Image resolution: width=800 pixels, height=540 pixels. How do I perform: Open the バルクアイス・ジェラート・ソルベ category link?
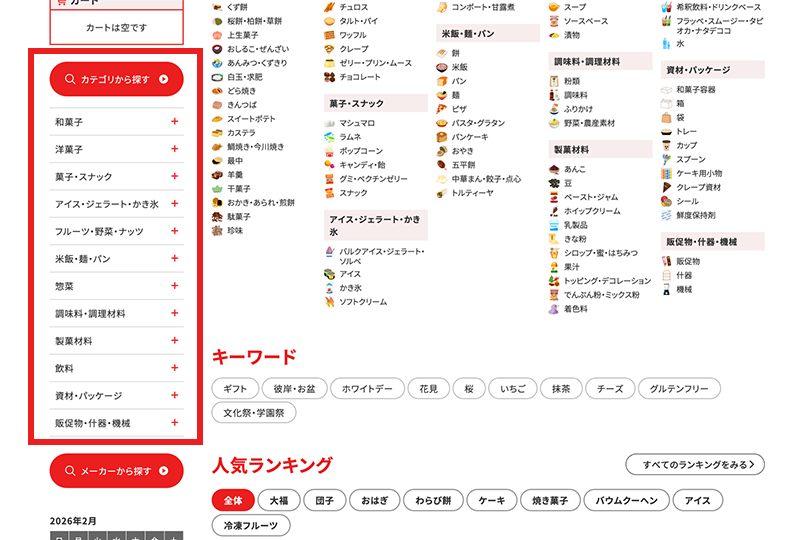tap(382, 256)
